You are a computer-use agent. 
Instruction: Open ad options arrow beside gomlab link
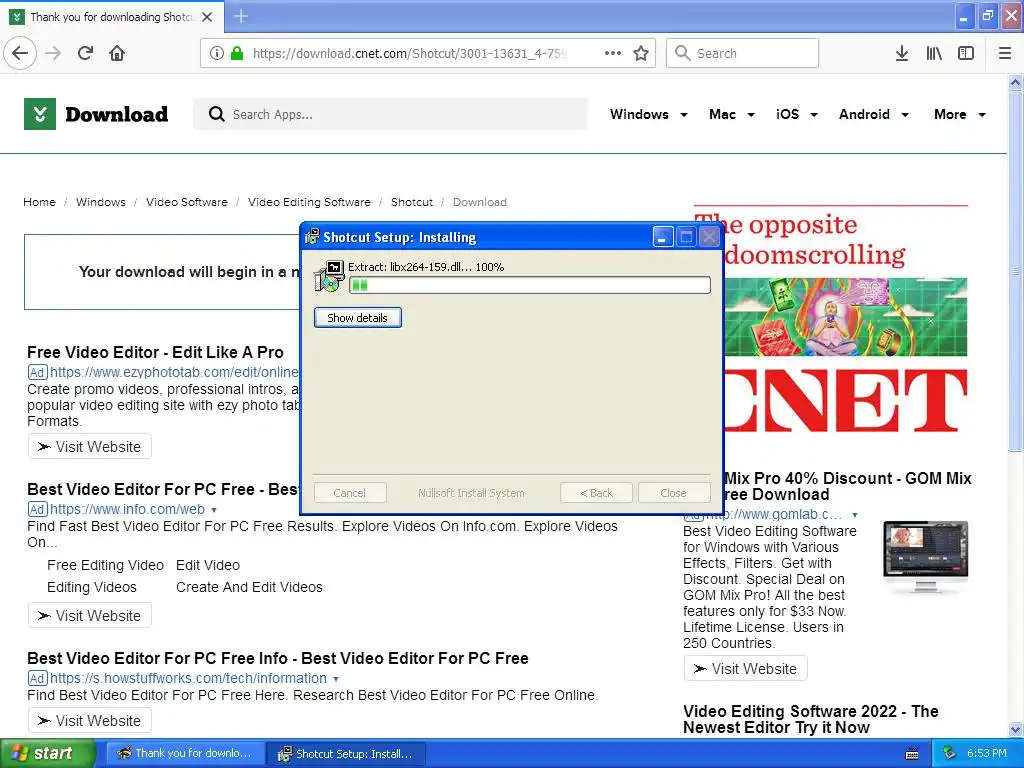(854, 515)
